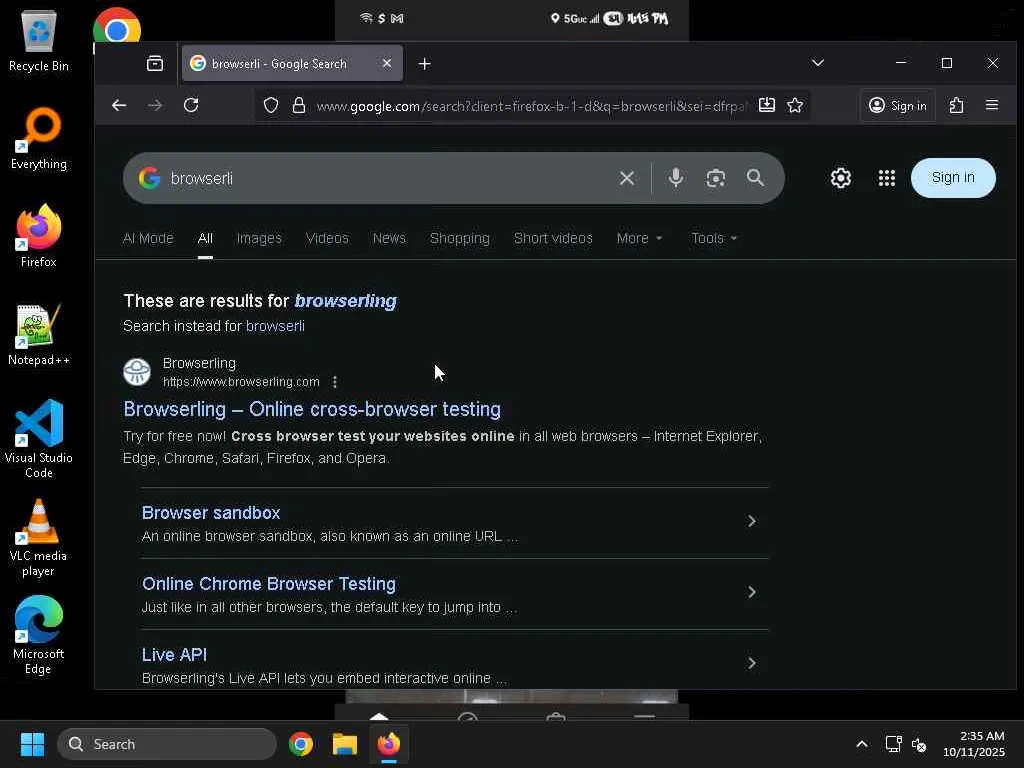Open a new browser tab

tap(424, 63)
